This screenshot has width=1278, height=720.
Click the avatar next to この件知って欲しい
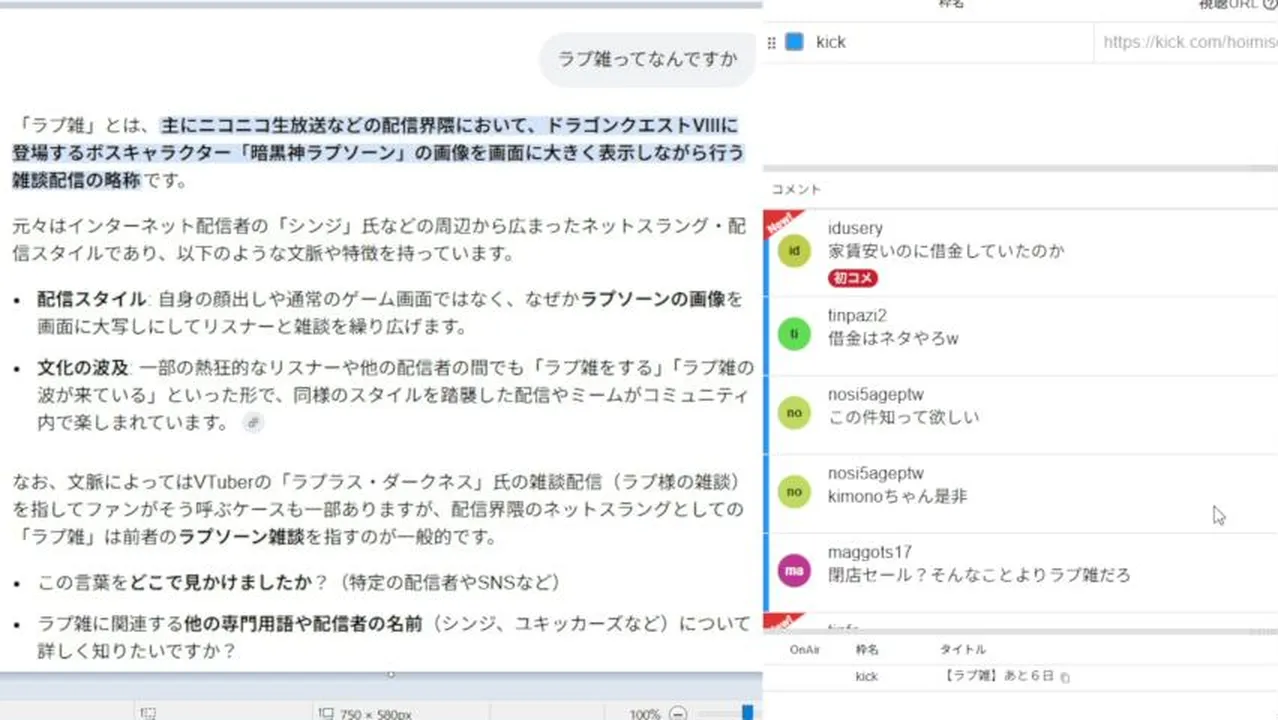point(794,413)
